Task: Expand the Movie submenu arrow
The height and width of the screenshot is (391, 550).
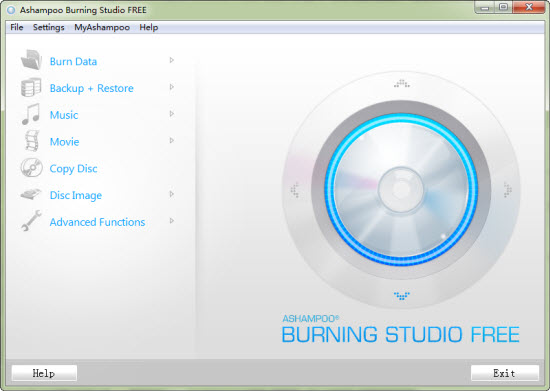Action: pos(172,140)
